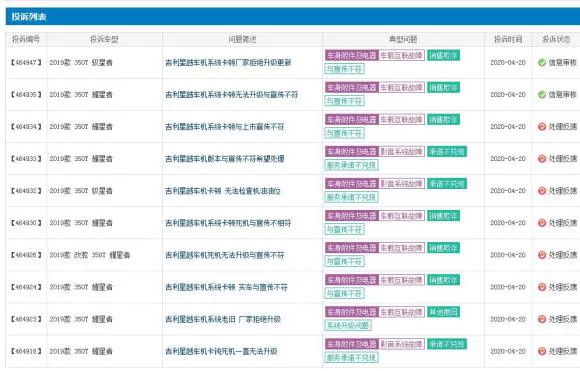Click red status icon for complaint 464933
This screenshot has width=580, height=371.
pyautogui.click(x=542, y=159)
